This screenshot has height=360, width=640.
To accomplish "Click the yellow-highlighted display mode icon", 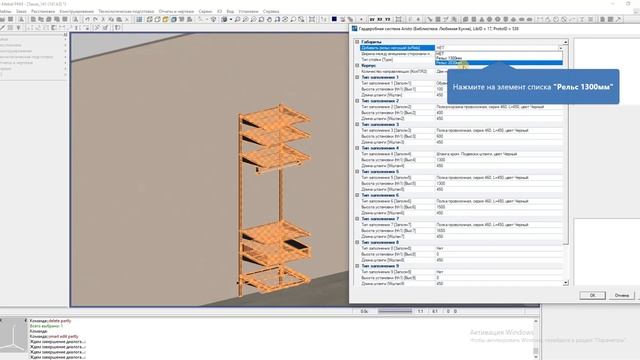I will [165, 19].
